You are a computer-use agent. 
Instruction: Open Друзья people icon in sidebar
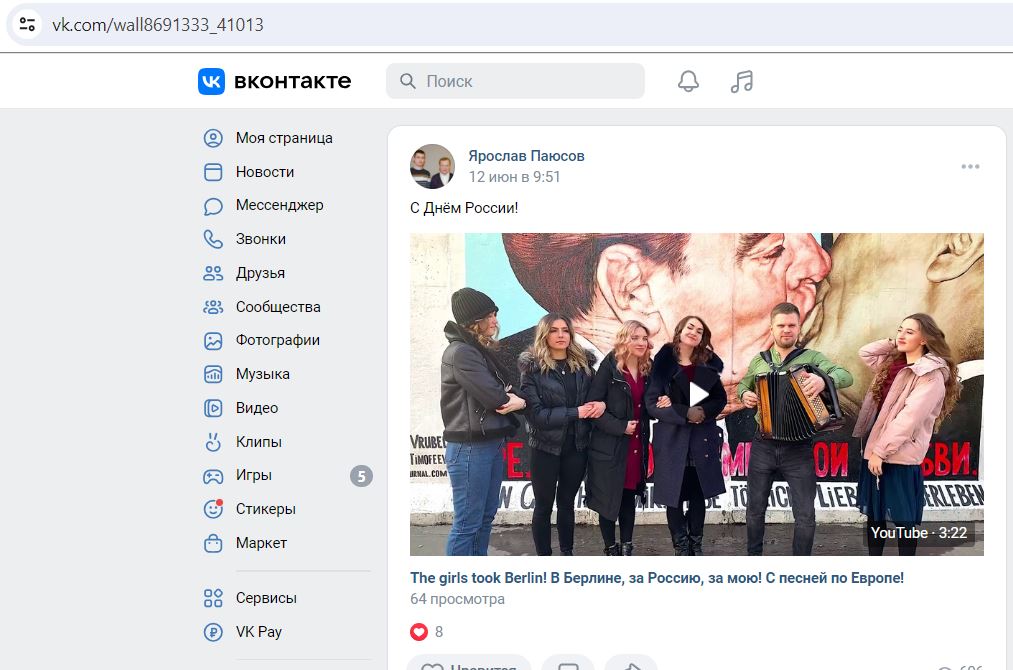click(213, 273)
